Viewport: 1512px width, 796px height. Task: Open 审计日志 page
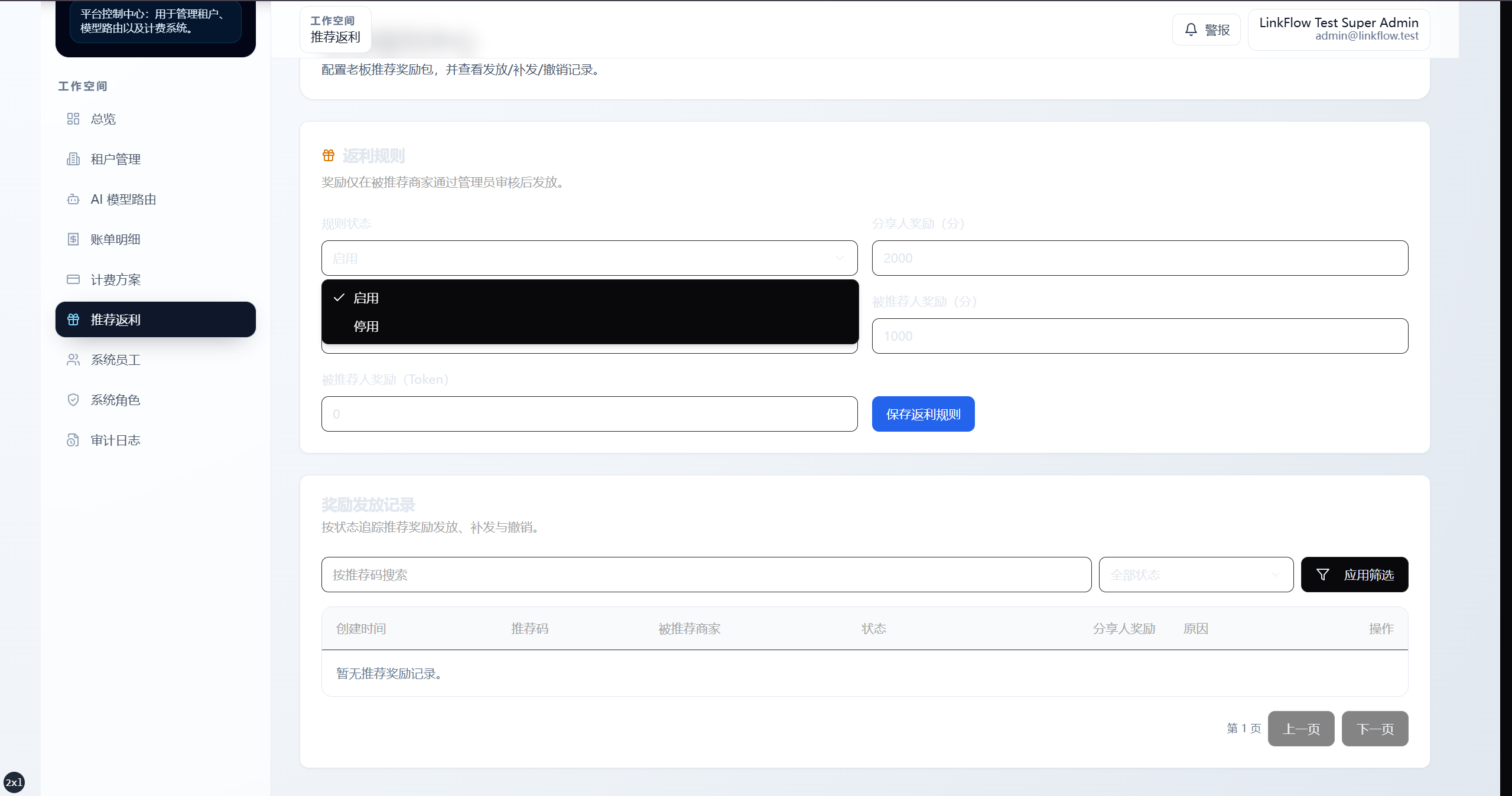tap(155, 441)
